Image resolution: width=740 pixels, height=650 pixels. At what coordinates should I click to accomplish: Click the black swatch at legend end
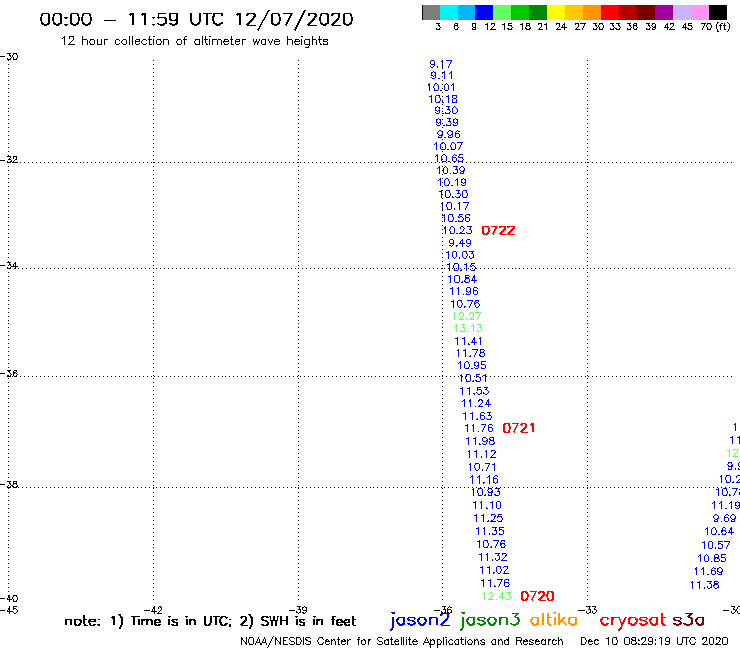717,12
